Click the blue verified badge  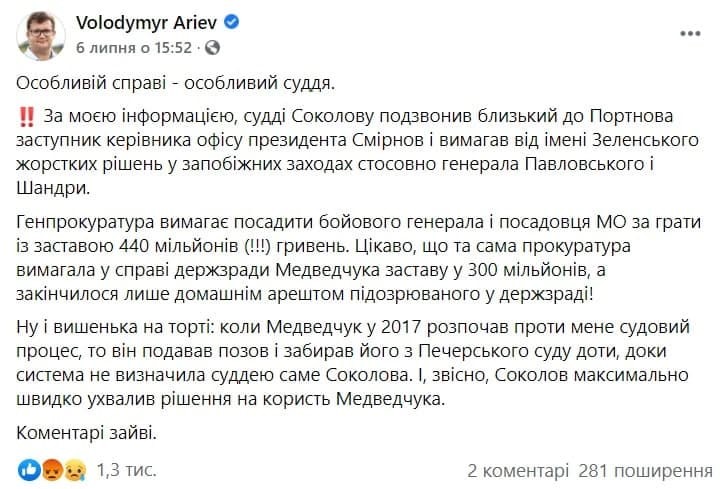tap(227, 22)
